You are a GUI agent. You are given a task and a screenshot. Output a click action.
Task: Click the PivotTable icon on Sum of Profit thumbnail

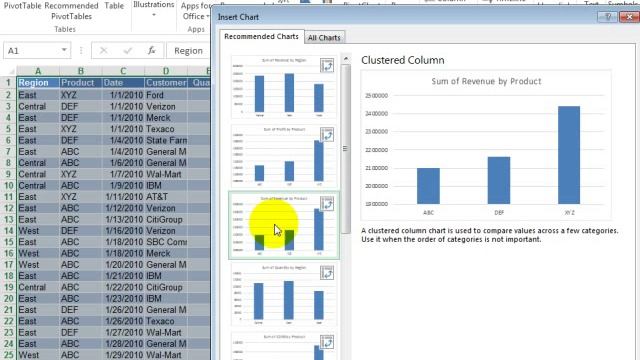(327, 135)
